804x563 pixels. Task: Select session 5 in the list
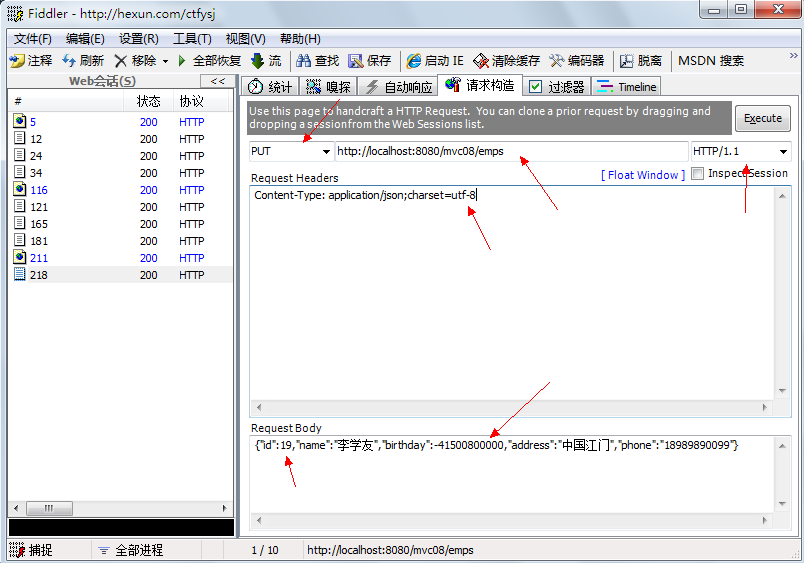coord(120,122)
